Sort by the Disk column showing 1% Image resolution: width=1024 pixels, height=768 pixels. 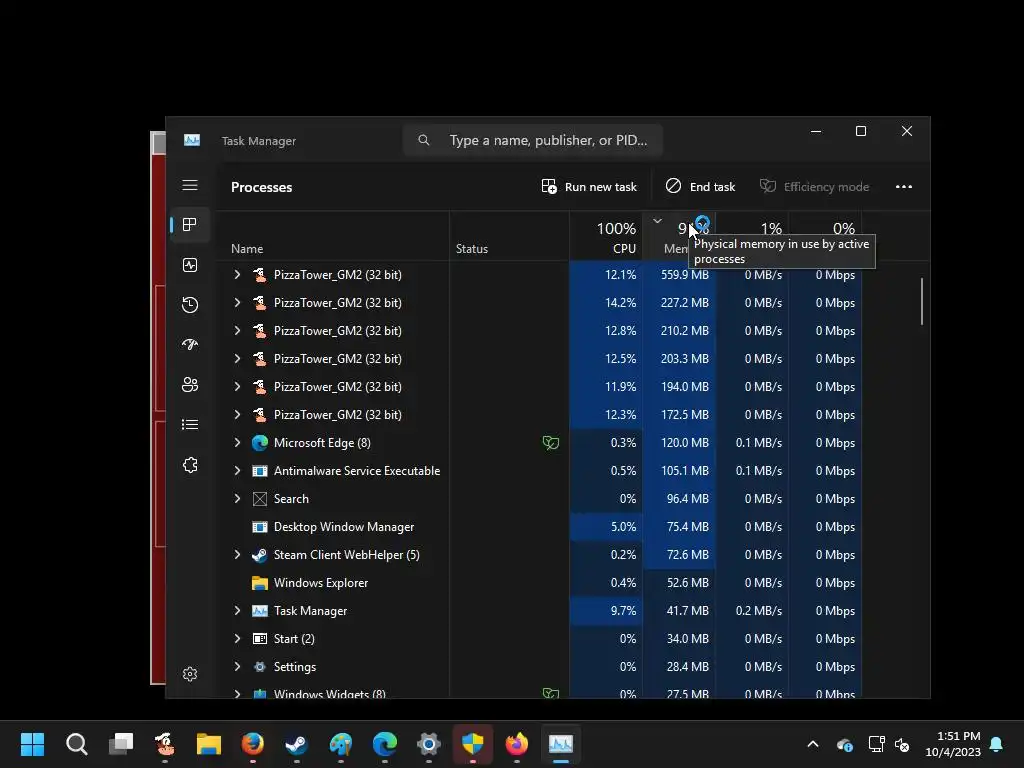coord(752,229)
